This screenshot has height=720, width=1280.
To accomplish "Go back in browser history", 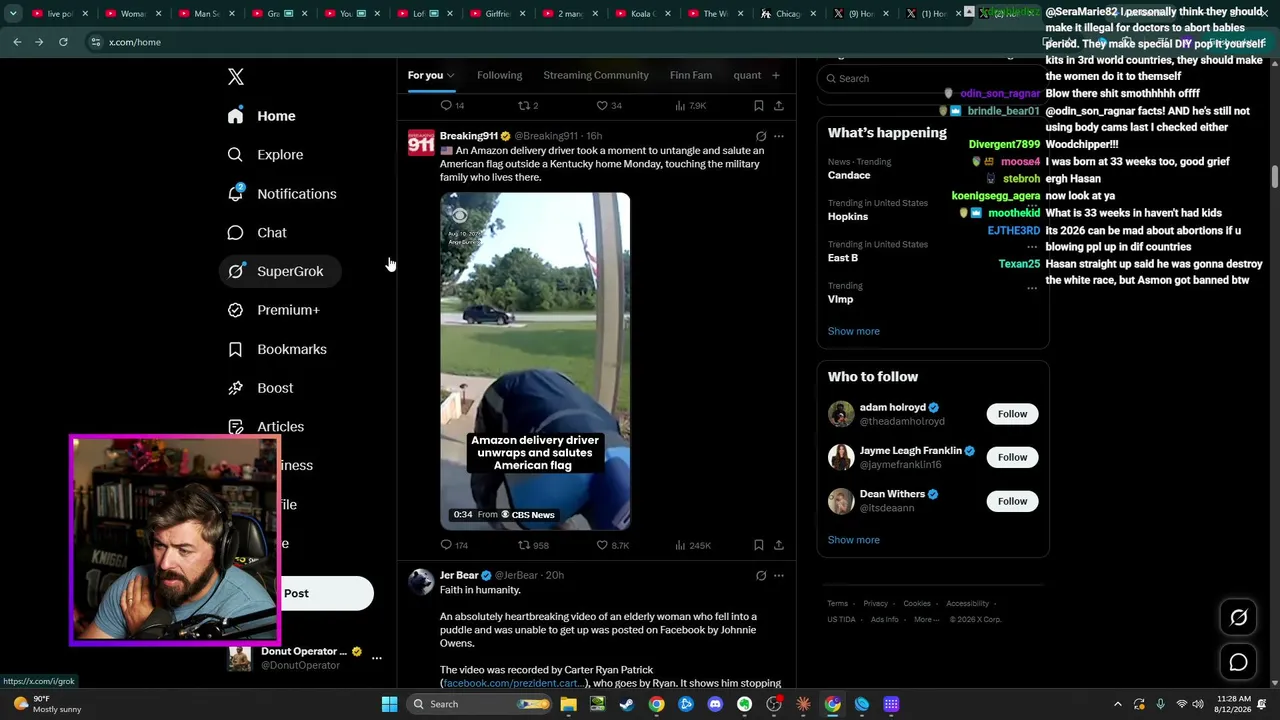I will pos(17,42).
